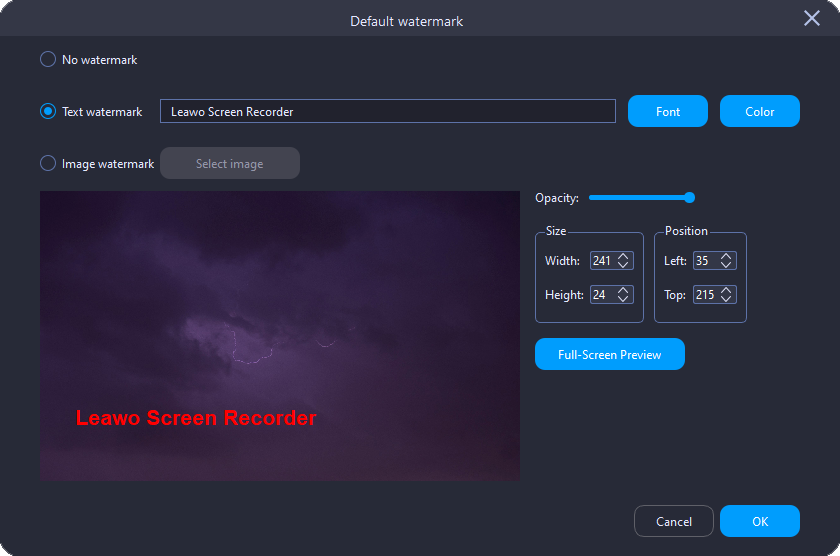Click the red watermark text in preview
Screen dimensions: 840x556
pos(196,418)
